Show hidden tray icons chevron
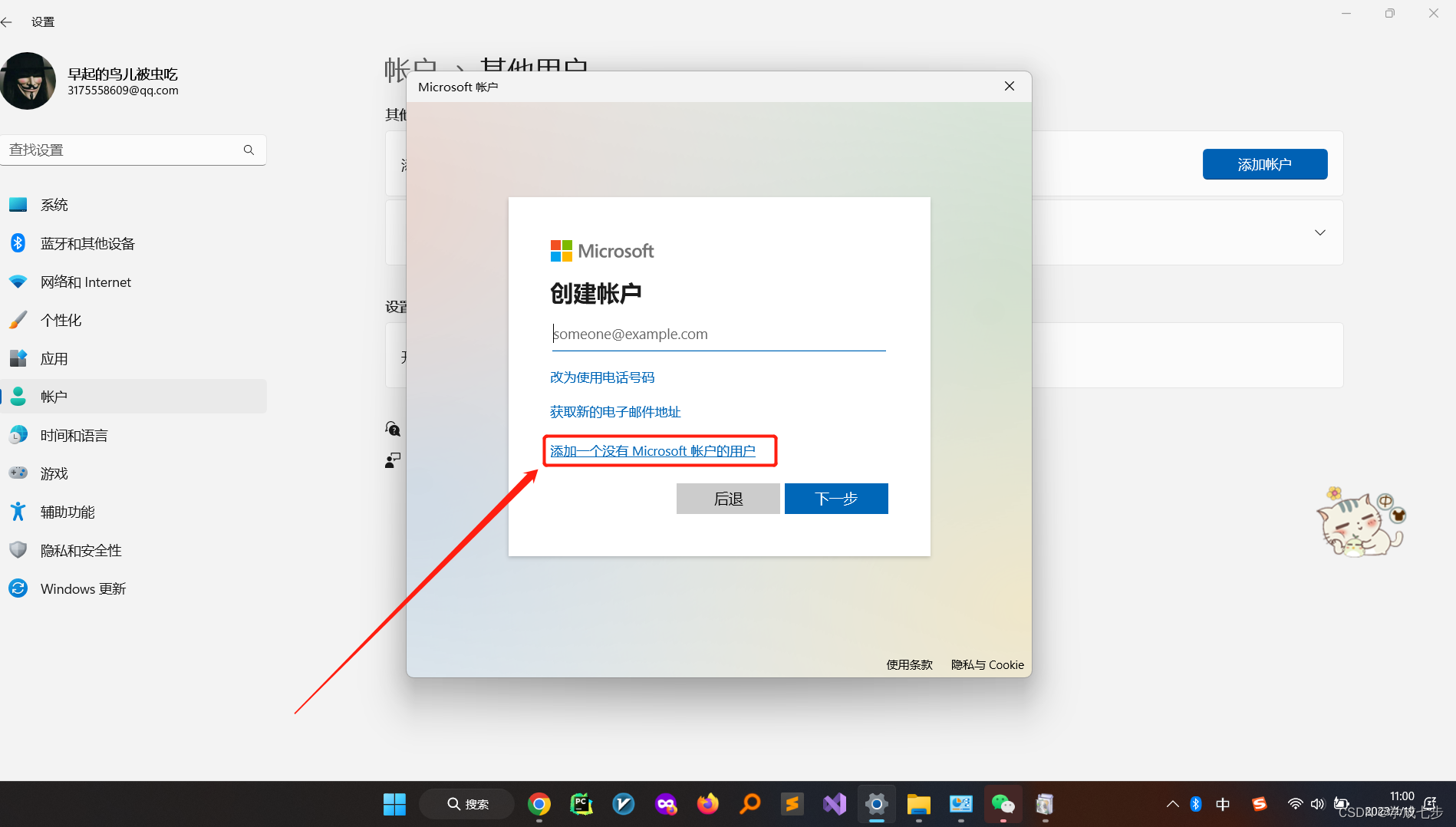The width and height of the screenshot is (1456, 827). click(x=1173, y=804)
